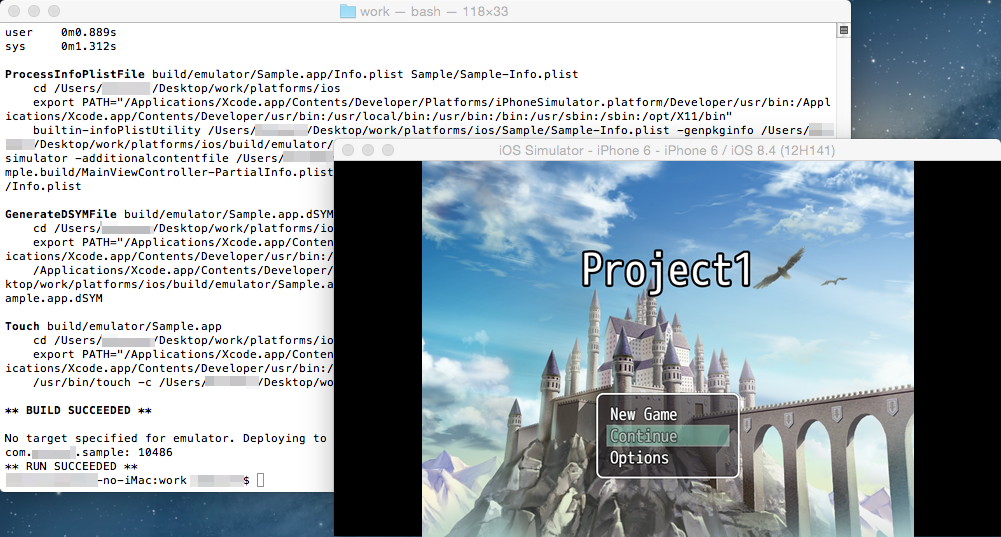The height and width of the screenshot is (537, 1001).
Task: Click the '** RUN SUCCEEDED **' line
Action: [x=71, y=466]
